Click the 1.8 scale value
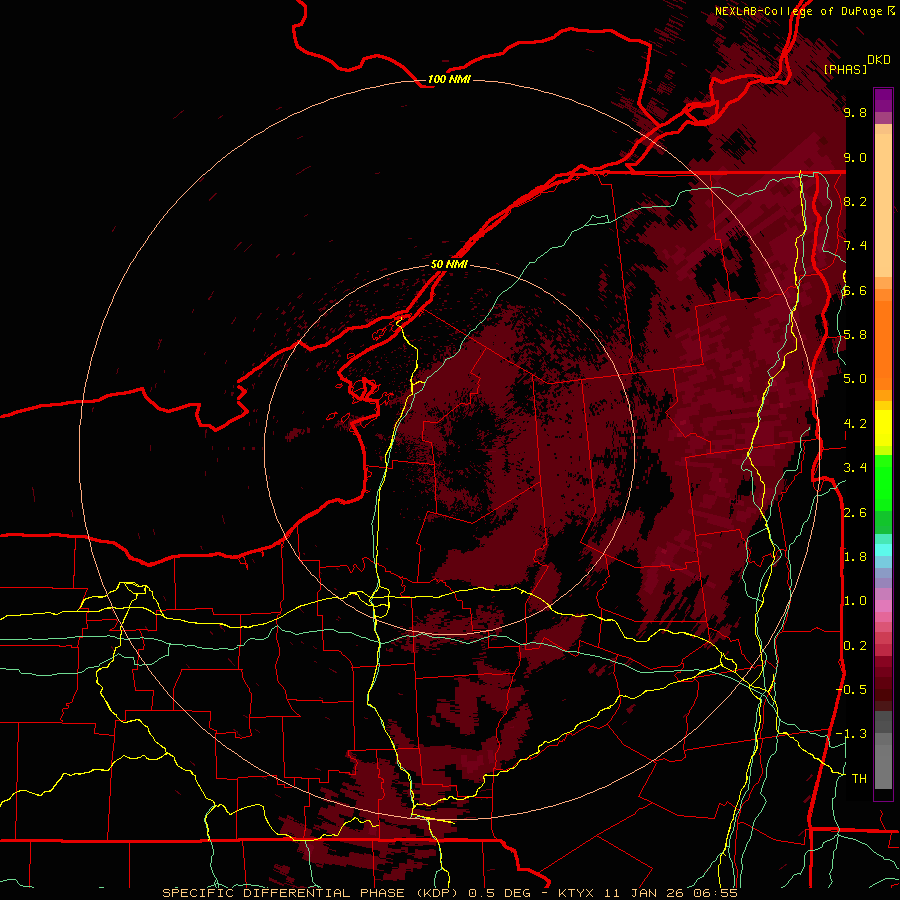This screenshot has height=900, width=900. 855,556
